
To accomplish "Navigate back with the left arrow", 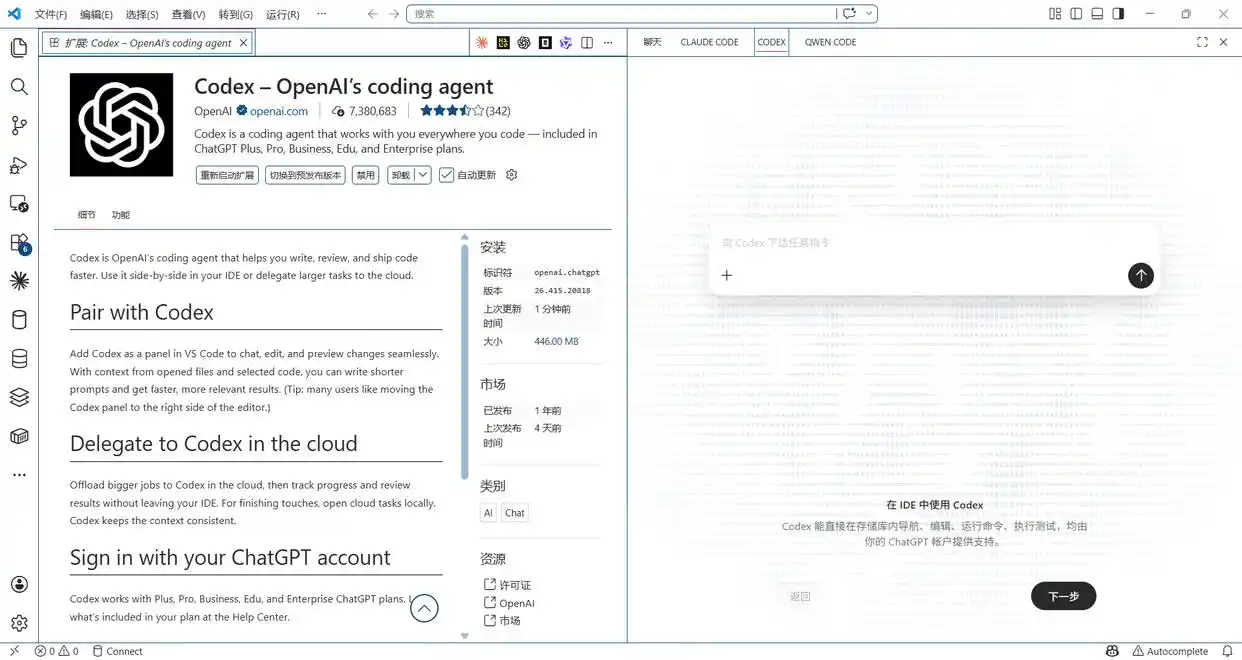I will pyautogui.click(x=373, y=14).
